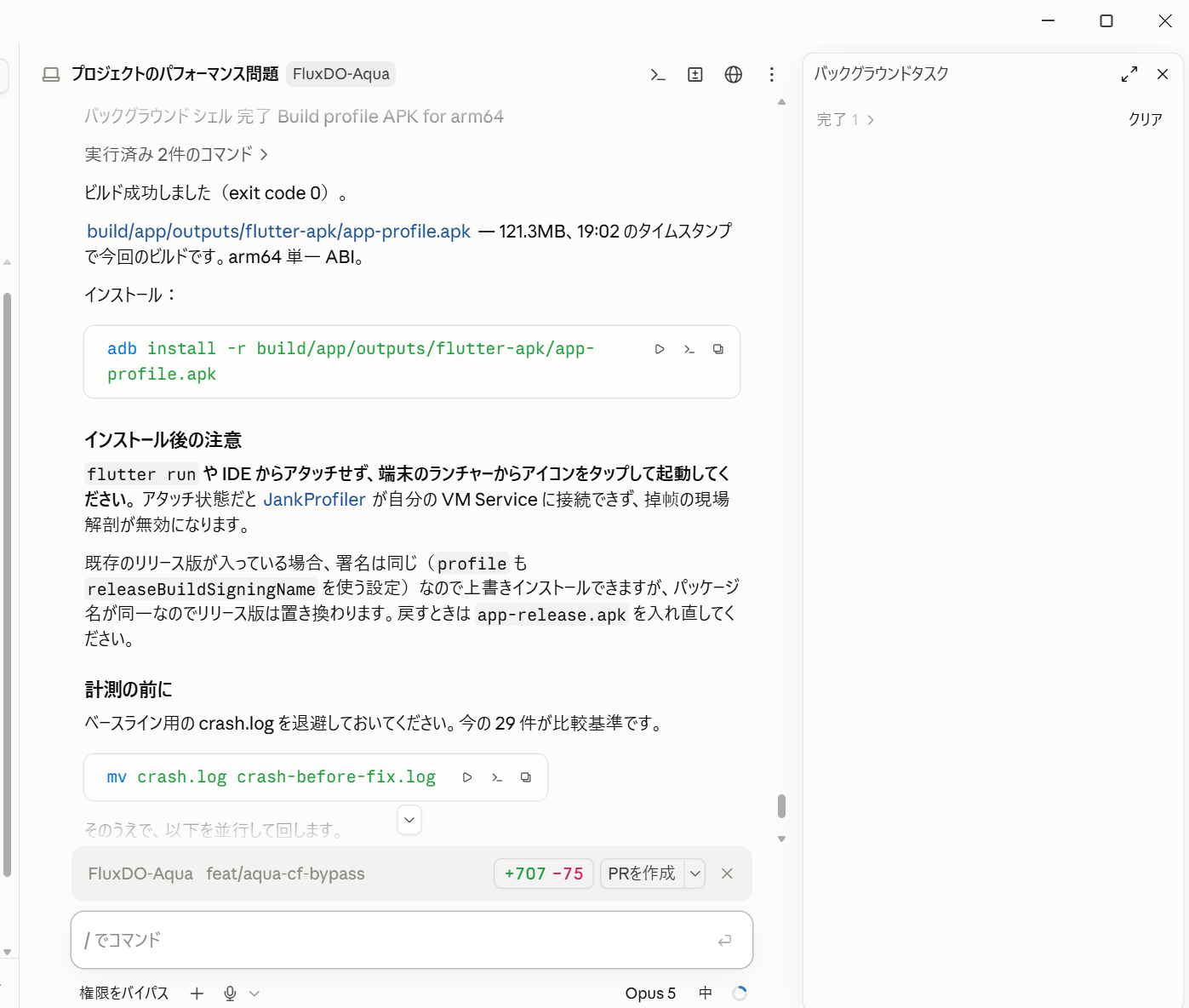Click the 中 effort level indicator

point(706,994)
